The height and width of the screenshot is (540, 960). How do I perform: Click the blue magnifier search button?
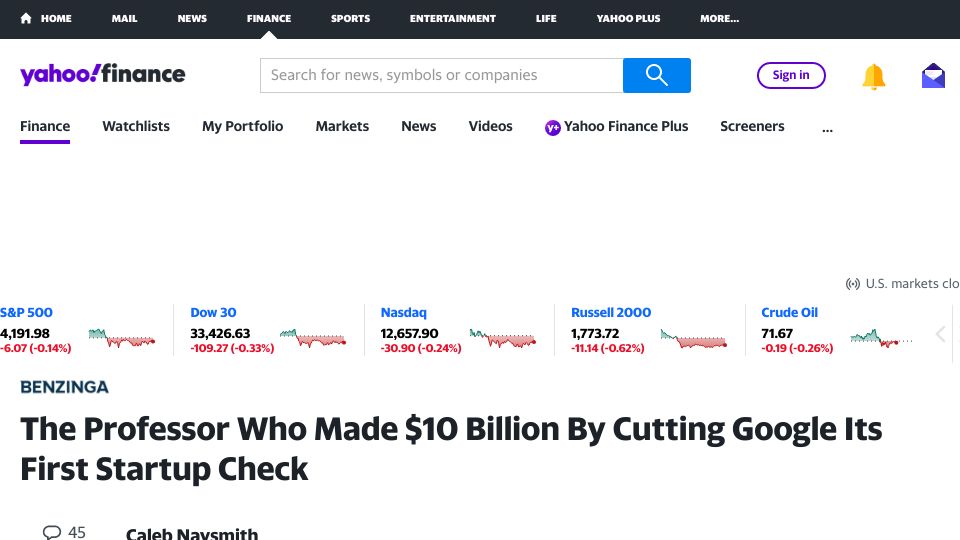click(x=657, y=75)
